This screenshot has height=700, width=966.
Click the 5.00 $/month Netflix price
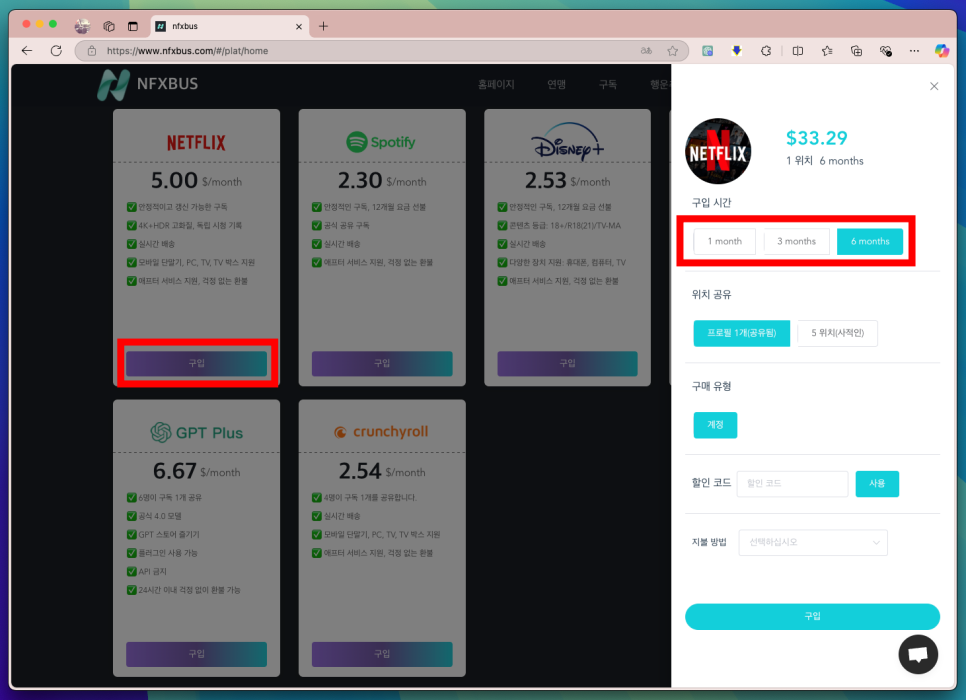point(197,181)
